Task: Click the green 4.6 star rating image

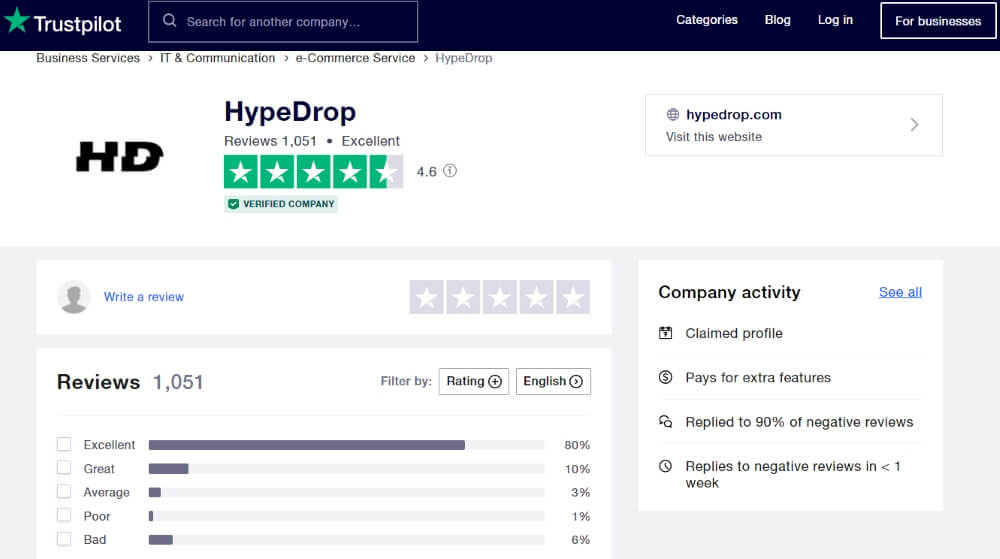Action: tap(313, 171)
